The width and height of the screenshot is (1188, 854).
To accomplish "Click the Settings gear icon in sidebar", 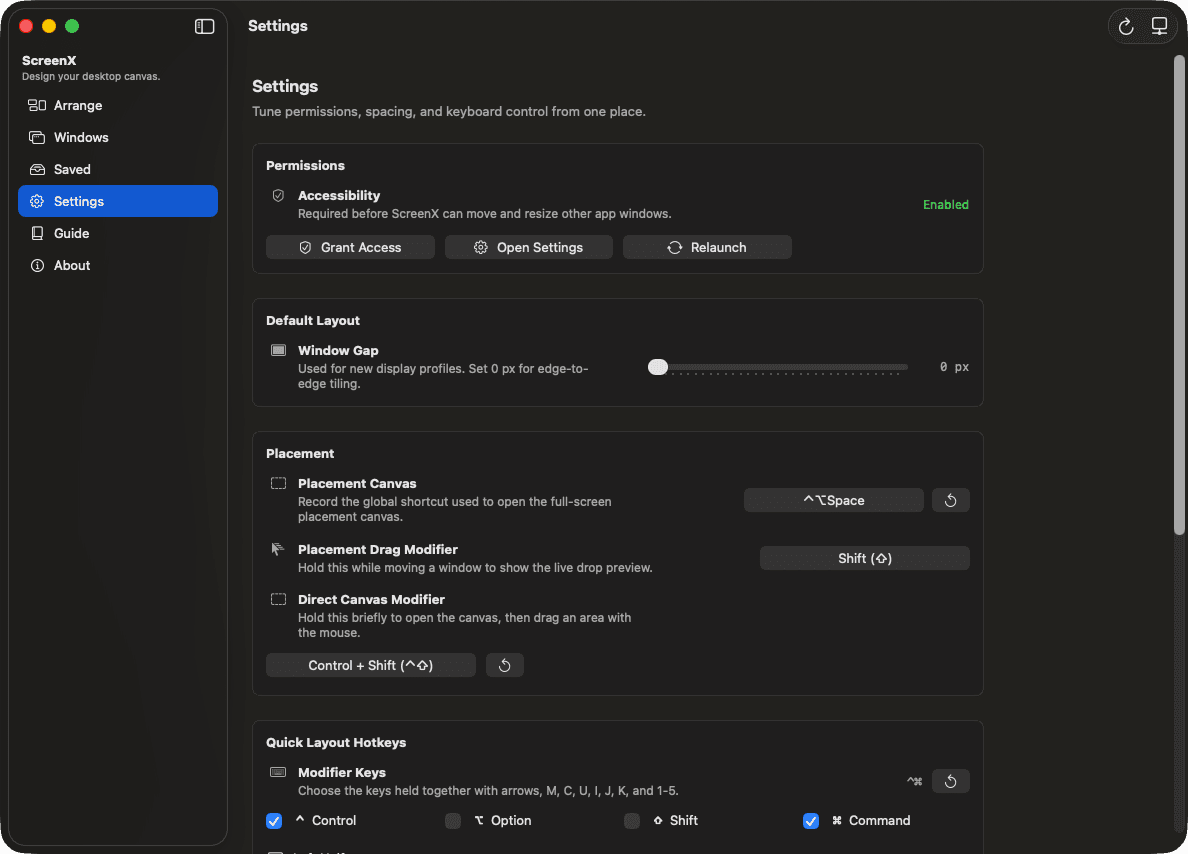I will (37, 201).
